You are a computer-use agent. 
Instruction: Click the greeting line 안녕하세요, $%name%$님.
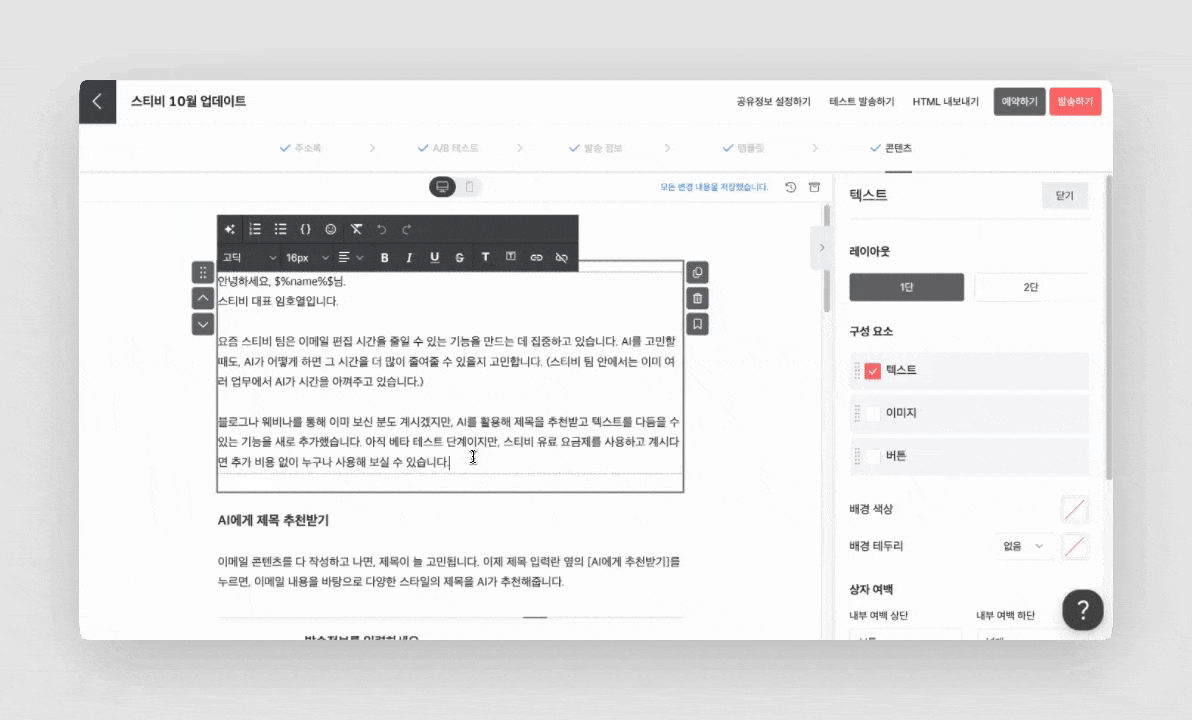pyautogui.click(x=281, y=281)
